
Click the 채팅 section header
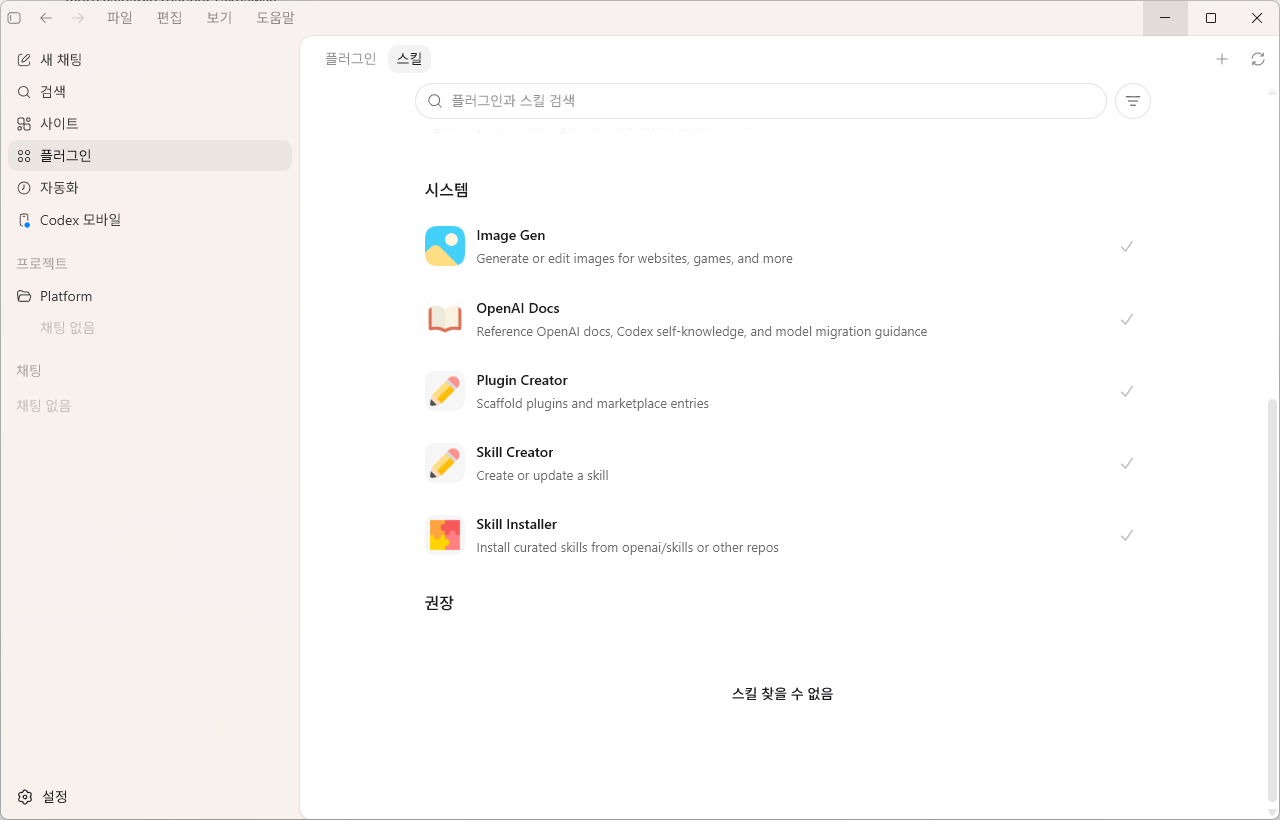29,371
